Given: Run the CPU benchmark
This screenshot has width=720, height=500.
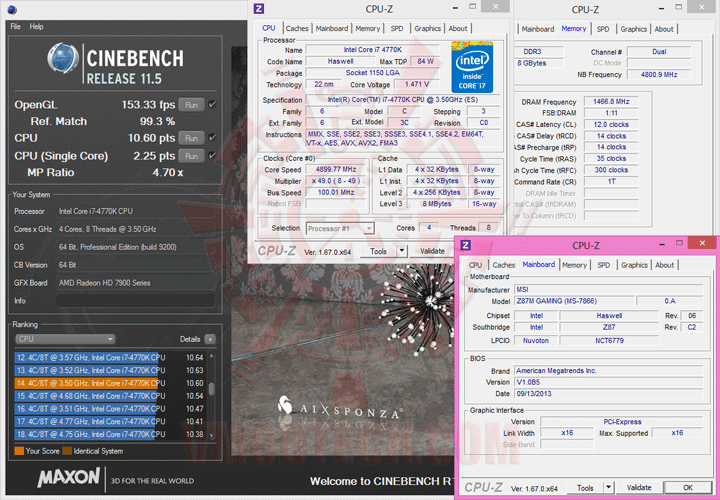Looking at the screenshot, I should point(191,138).
